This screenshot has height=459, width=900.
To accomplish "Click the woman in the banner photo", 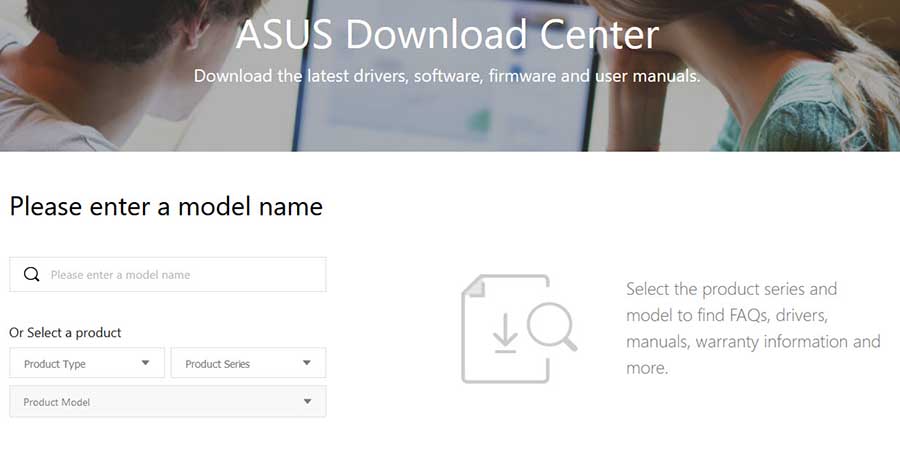I will [746, 75].
